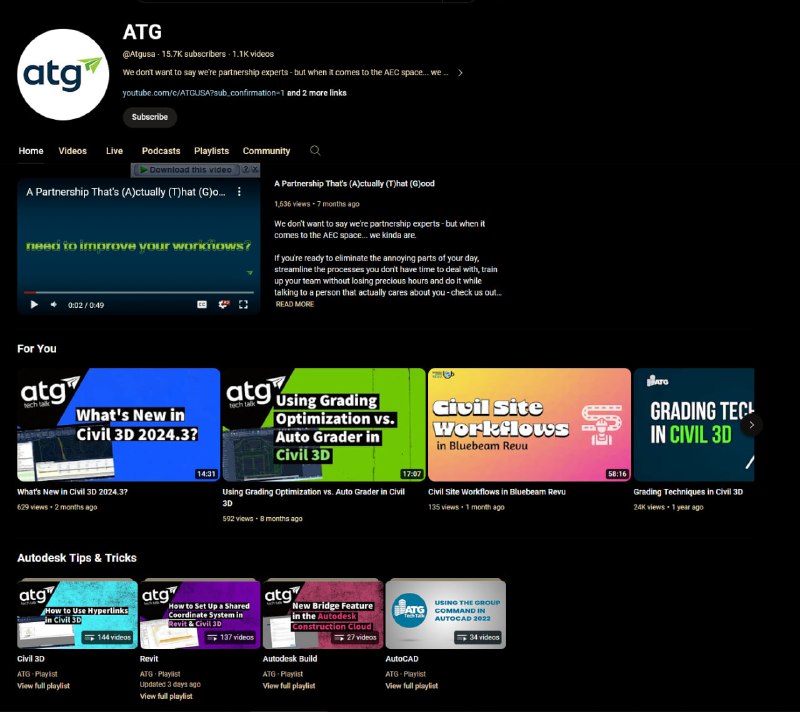Switch to the Videos tab
This screenshot has height=712, width=800.
[72, 151]
